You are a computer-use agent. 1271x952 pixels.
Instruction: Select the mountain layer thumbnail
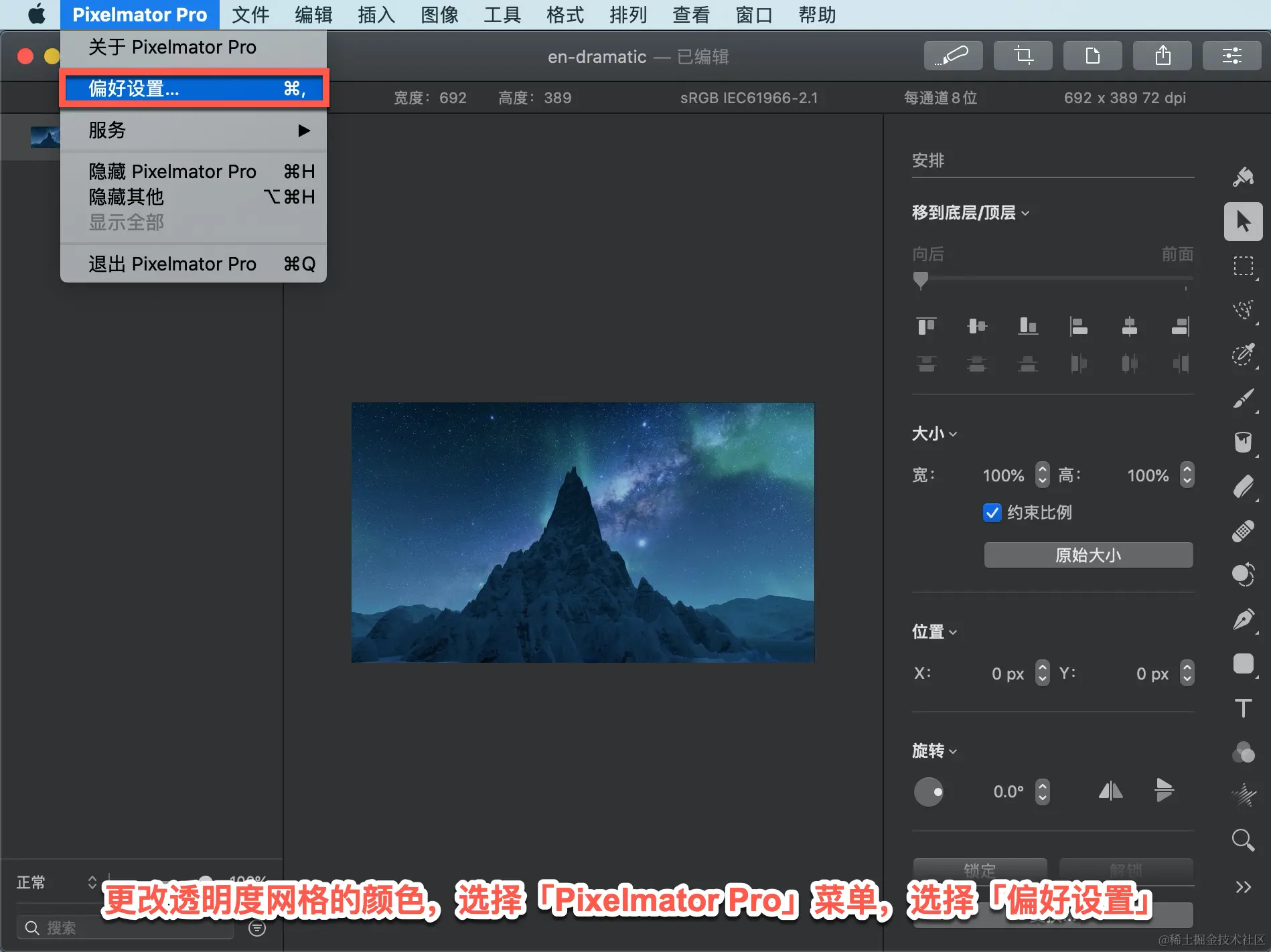(x=45, y=137)
